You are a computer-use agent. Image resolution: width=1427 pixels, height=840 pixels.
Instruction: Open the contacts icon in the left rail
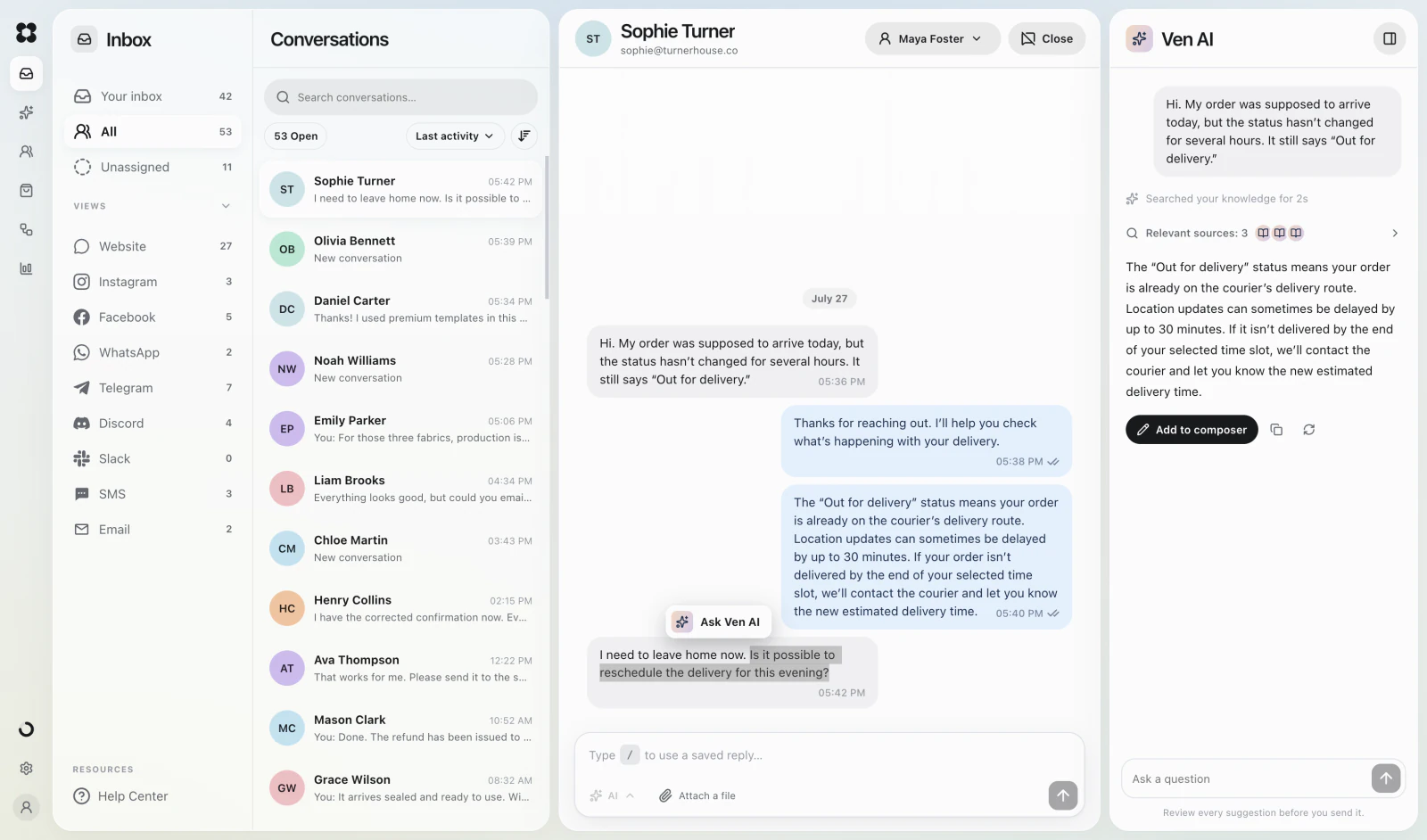(27, 152)
